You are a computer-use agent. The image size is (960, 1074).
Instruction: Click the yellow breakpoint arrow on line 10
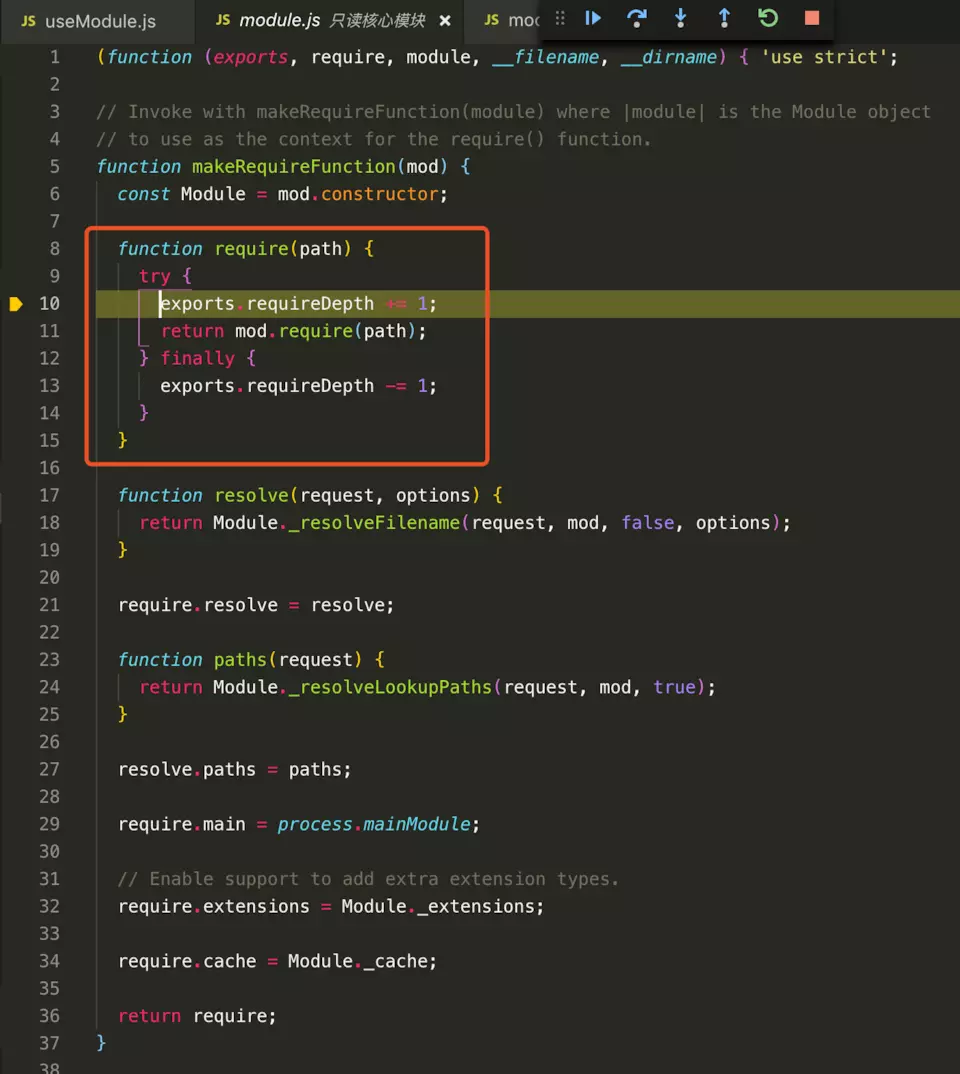pyautogui.click(x=16, y=304)
